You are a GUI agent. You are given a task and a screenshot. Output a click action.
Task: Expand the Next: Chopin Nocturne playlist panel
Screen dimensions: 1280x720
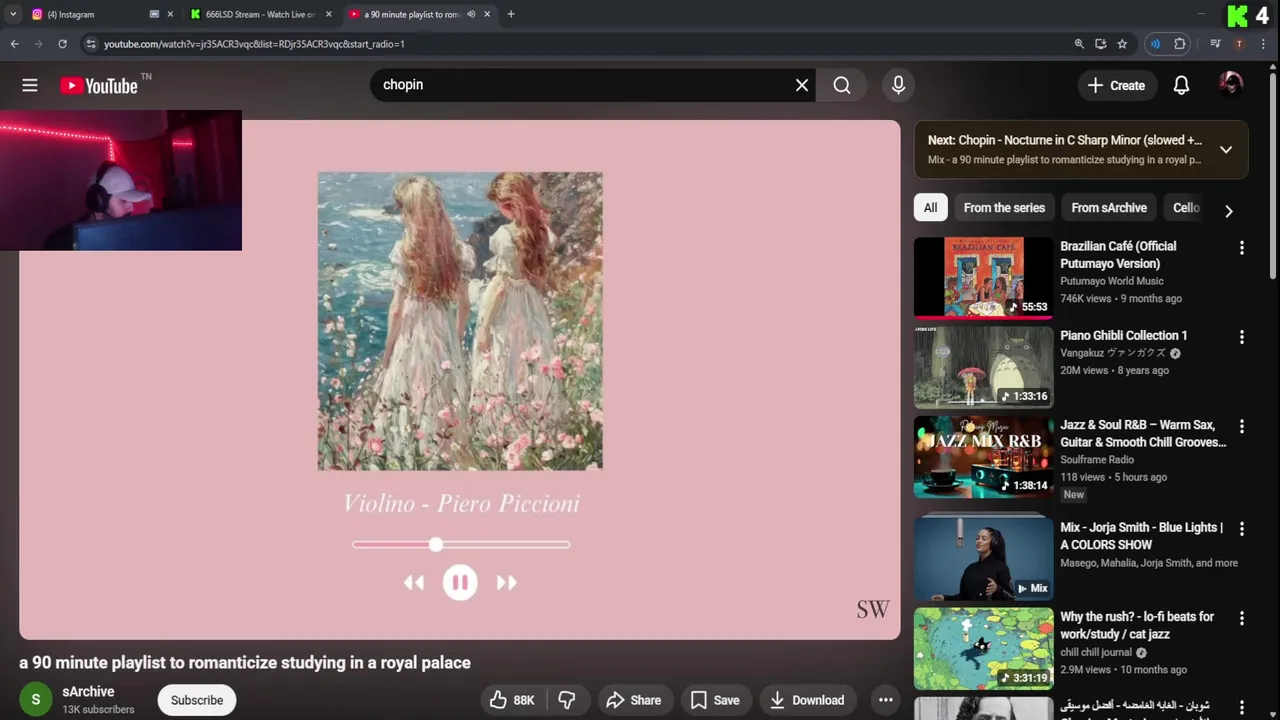1226,150
